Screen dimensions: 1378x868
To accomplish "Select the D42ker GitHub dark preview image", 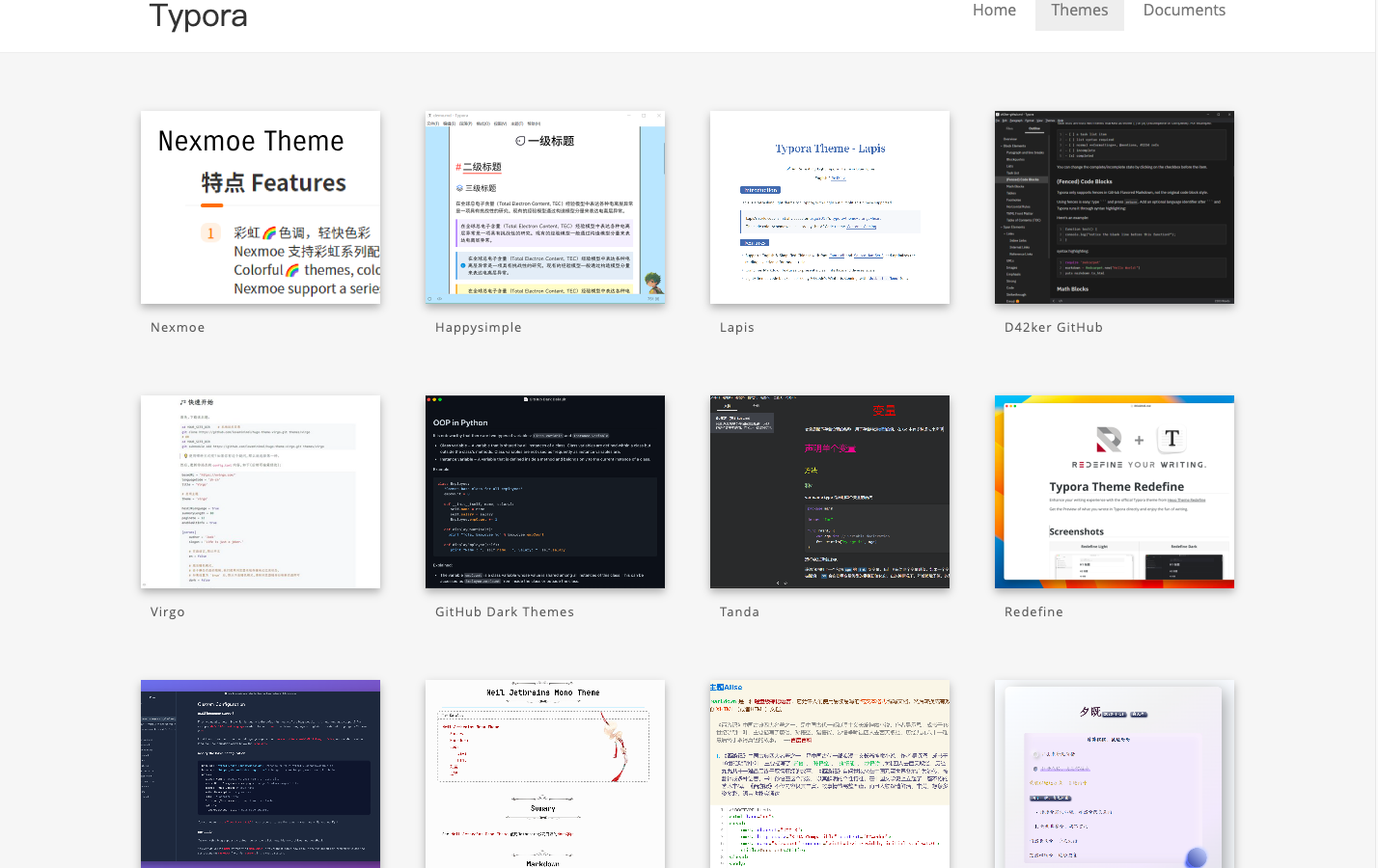I will (1115, 207).
